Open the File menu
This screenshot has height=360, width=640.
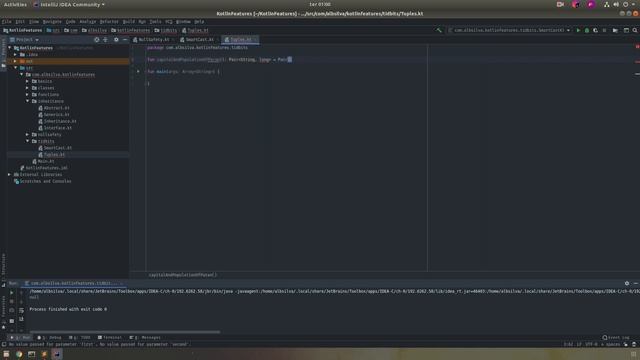coord(7,22)
